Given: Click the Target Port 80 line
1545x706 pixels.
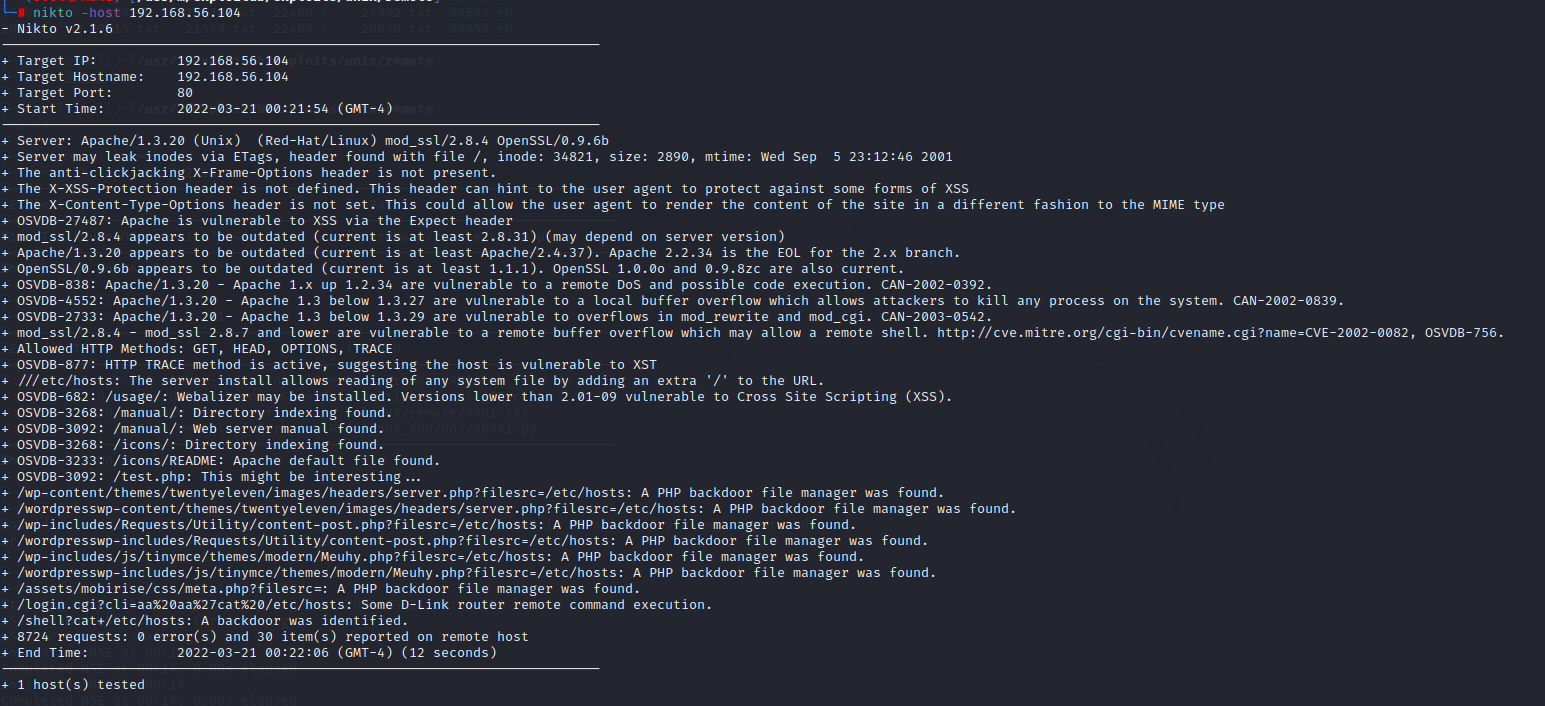Looking at the screenshot, I should (100, 93).
